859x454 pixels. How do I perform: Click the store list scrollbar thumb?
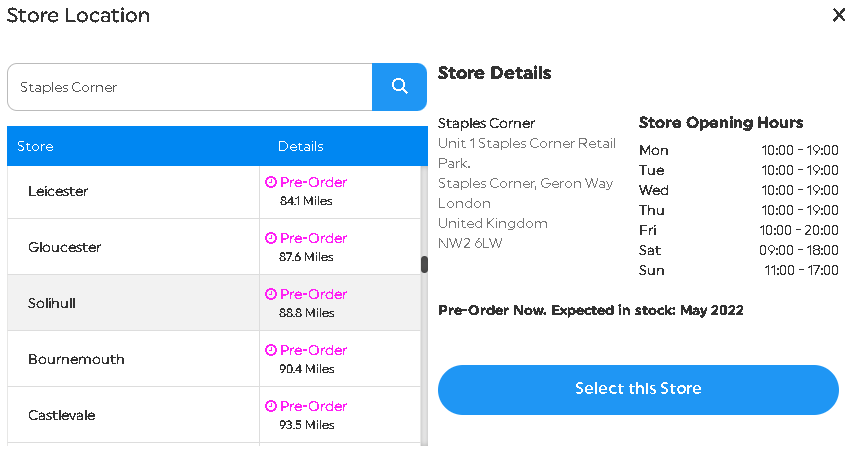(424, 265)
